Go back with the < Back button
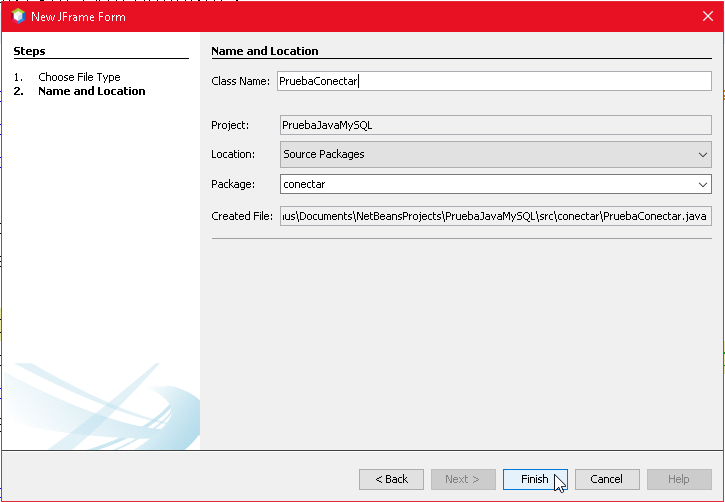The height and width of the screenshot is (502, 725). click(x=391, y=479)
